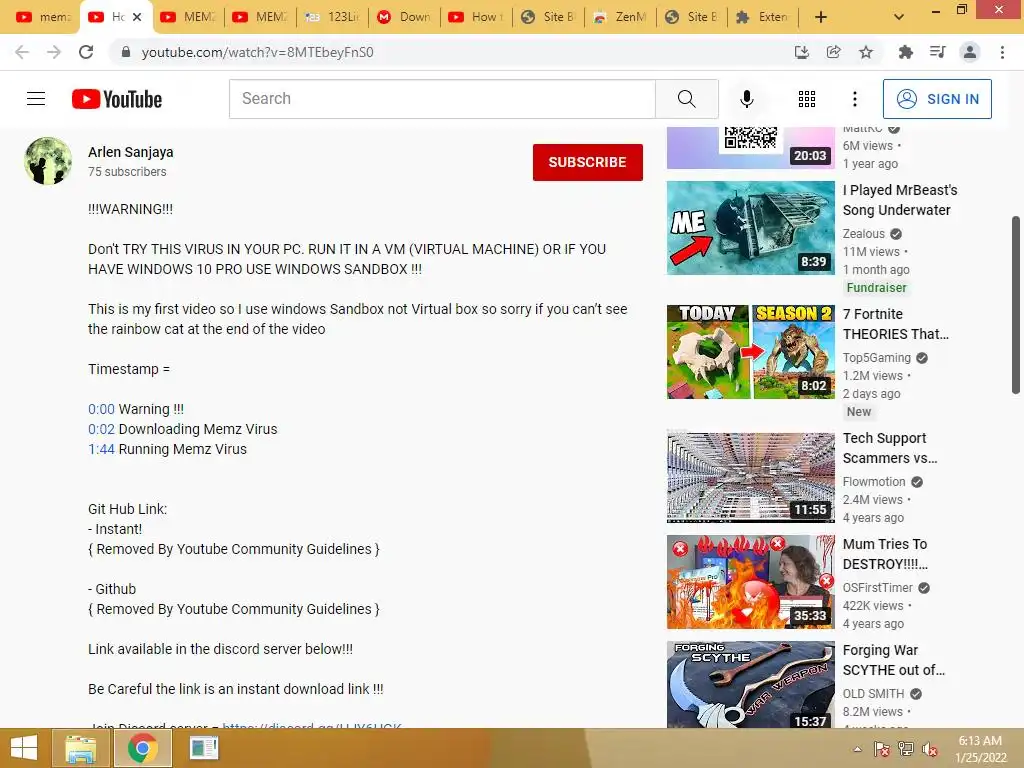Image resolution: width=1024 pixels, height=768 pixels.
Task: Switch to the Exten tab
Action: click(763, 17)
